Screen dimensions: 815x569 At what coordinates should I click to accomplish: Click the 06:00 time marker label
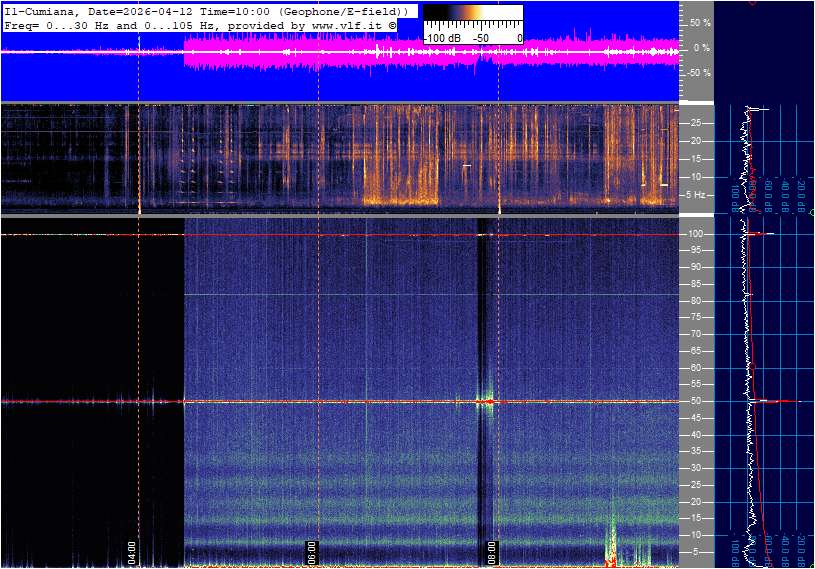(311, 552)
